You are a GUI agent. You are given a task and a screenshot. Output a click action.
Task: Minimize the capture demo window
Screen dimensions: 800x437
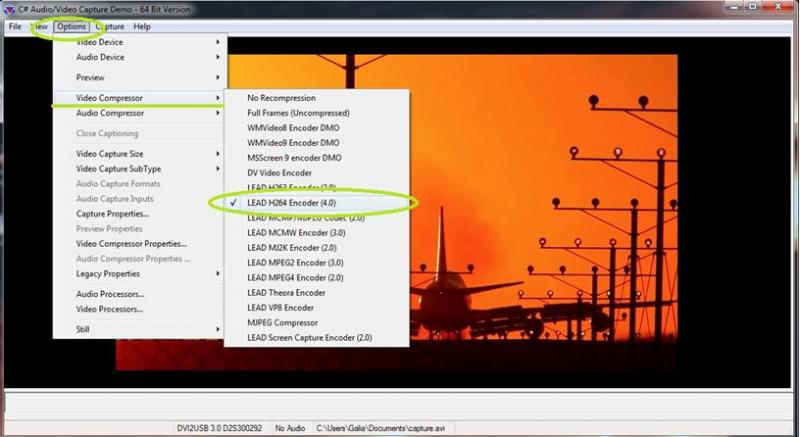tap(735, 8)
